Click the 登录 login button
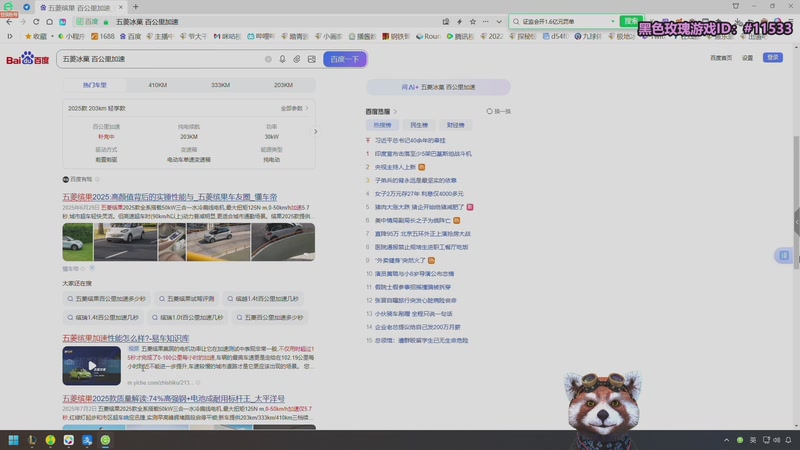The width and height of the screenshot is (800, 450). (773, 58)
